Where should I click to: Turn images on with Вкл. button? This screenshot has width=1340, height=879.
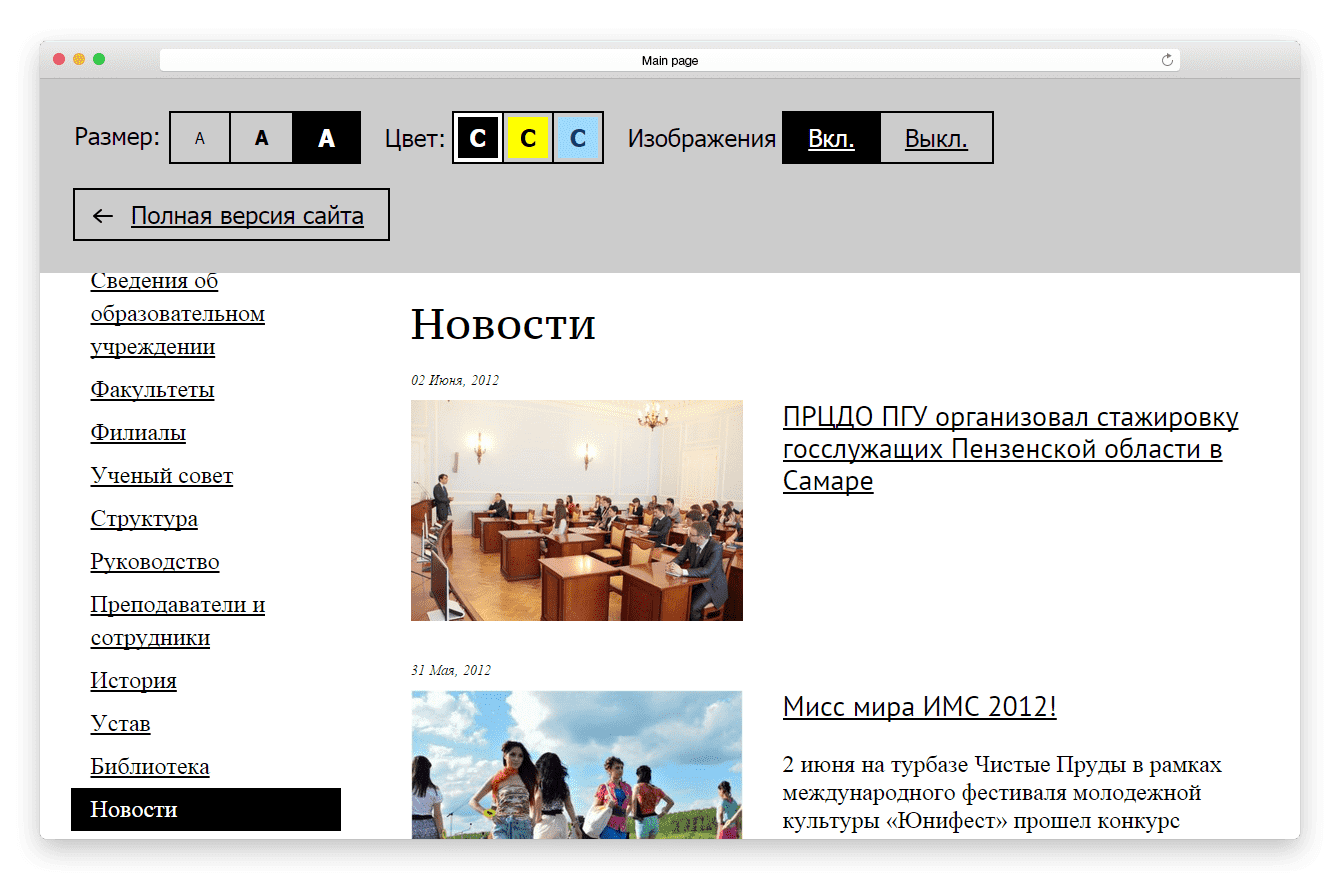pos(831,138)
